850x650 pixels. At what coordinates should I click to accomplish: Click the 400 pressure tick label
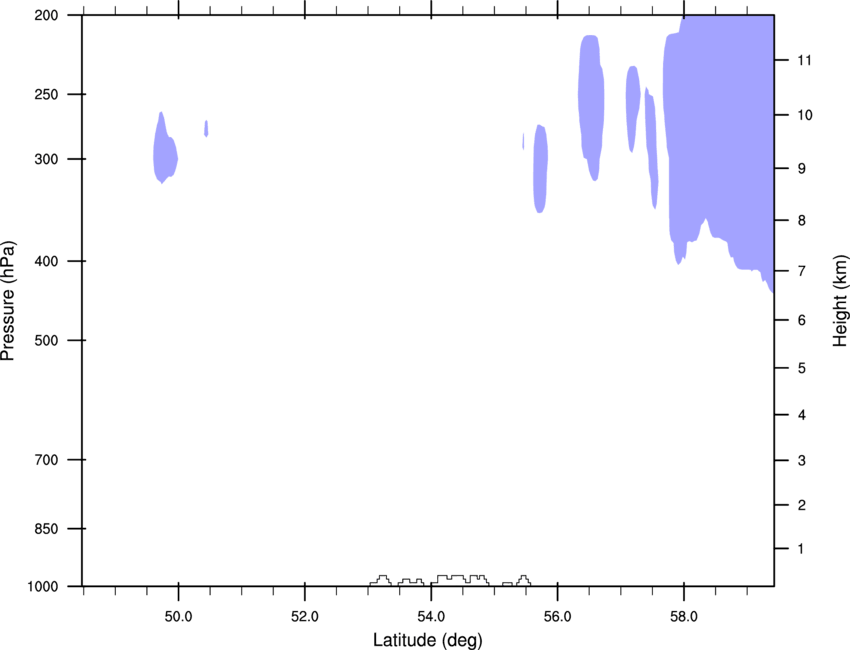[x=46, y=261]
